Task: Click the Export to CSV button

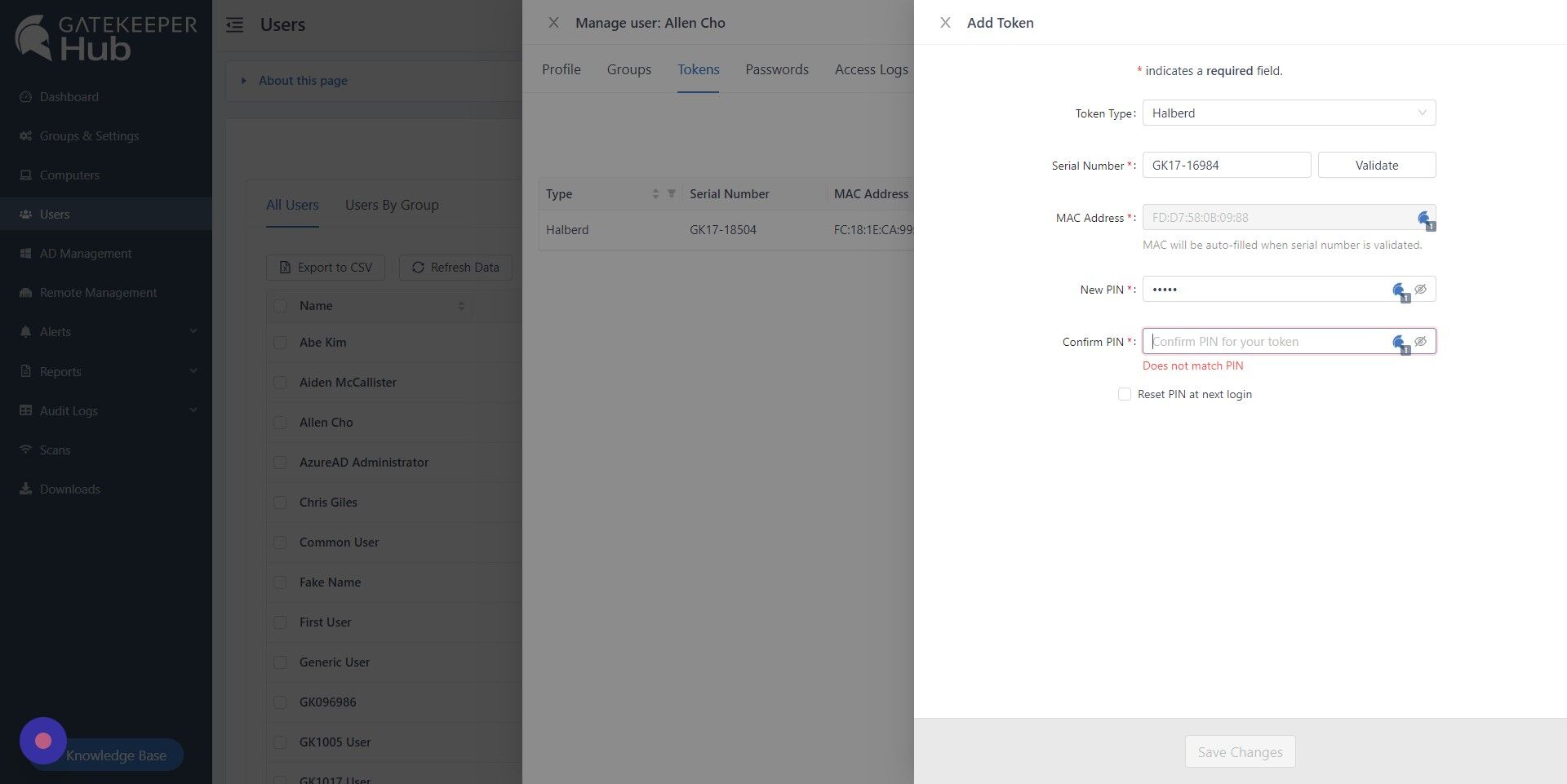Action: click(x=326, y=268)
